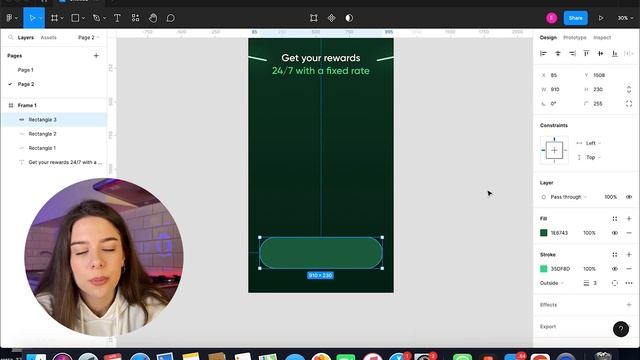Click the Share button
Image resolution: width=640 pixels, height=360 pixels.
(576, 18)
